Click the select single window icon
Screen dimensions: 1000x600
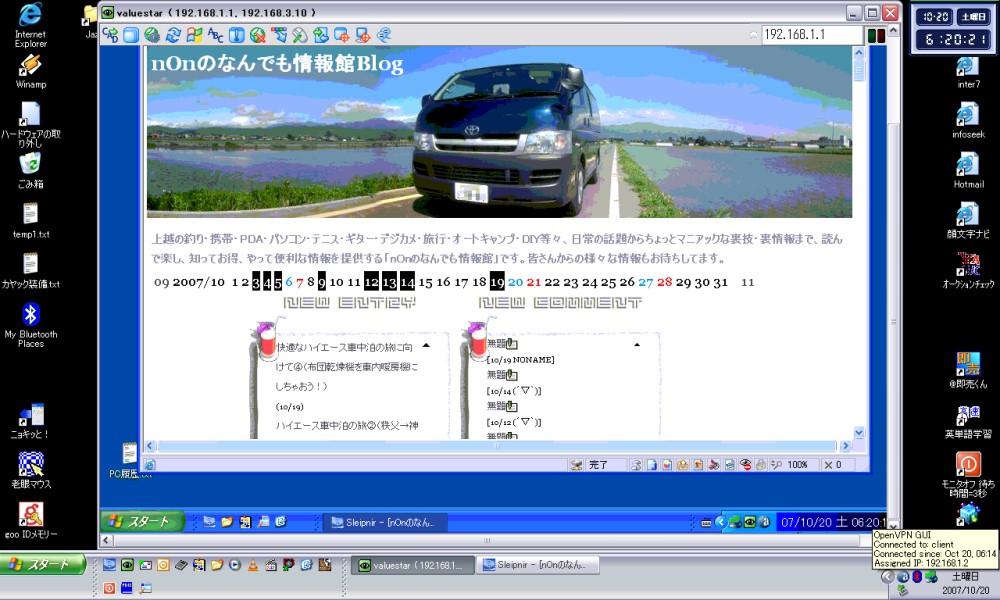point(342,34)
